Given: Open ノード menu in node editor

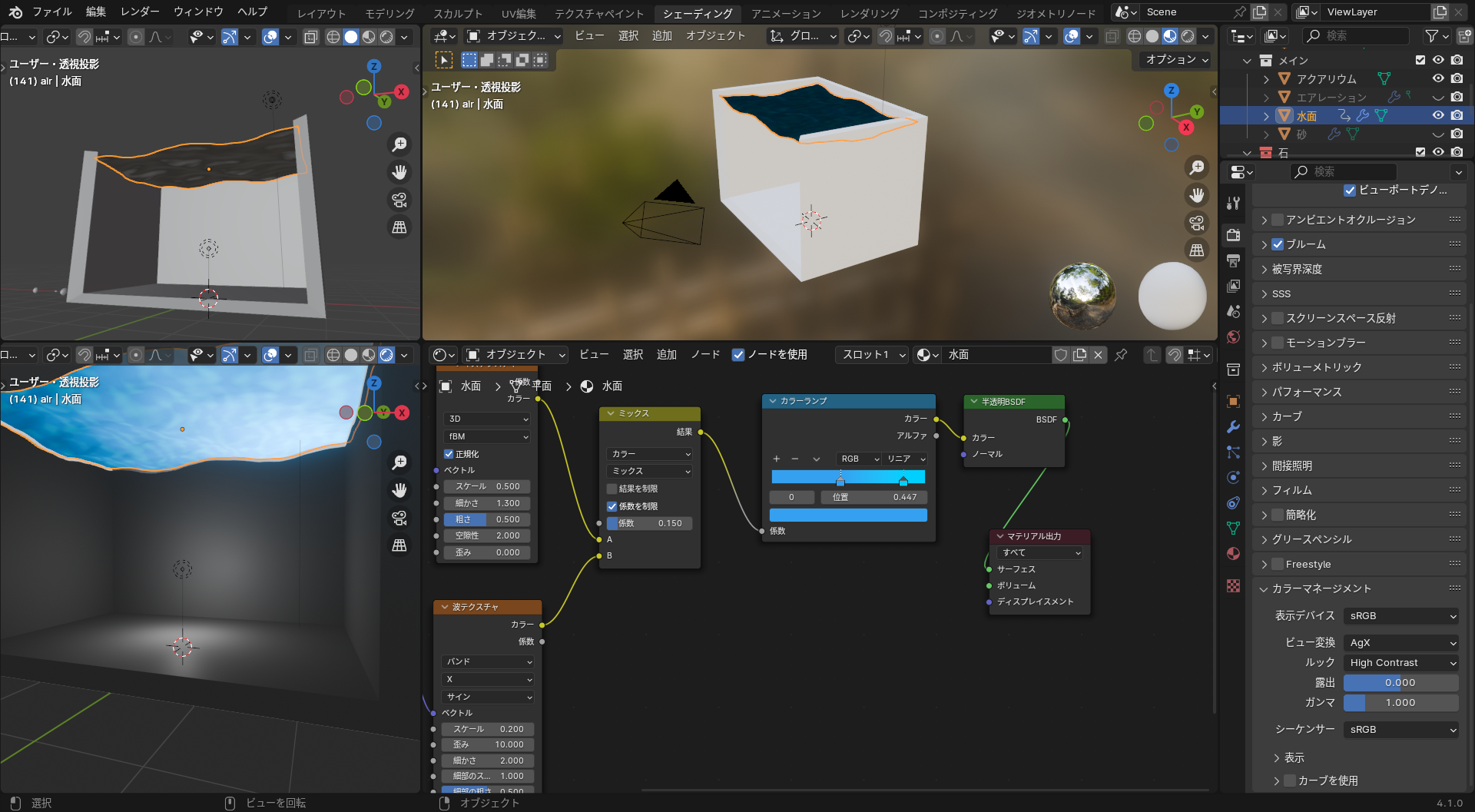Looking at the screenshot, I should 705,354.
